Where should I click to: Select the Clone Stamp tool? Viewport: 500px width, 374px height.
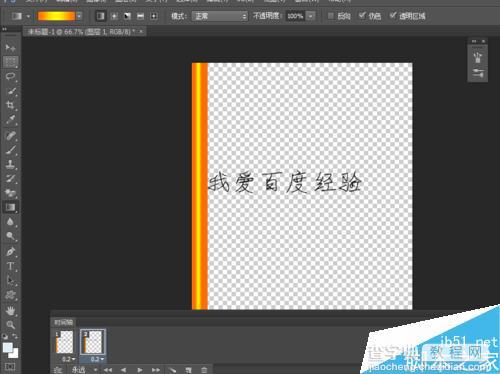tap(10, 164)
